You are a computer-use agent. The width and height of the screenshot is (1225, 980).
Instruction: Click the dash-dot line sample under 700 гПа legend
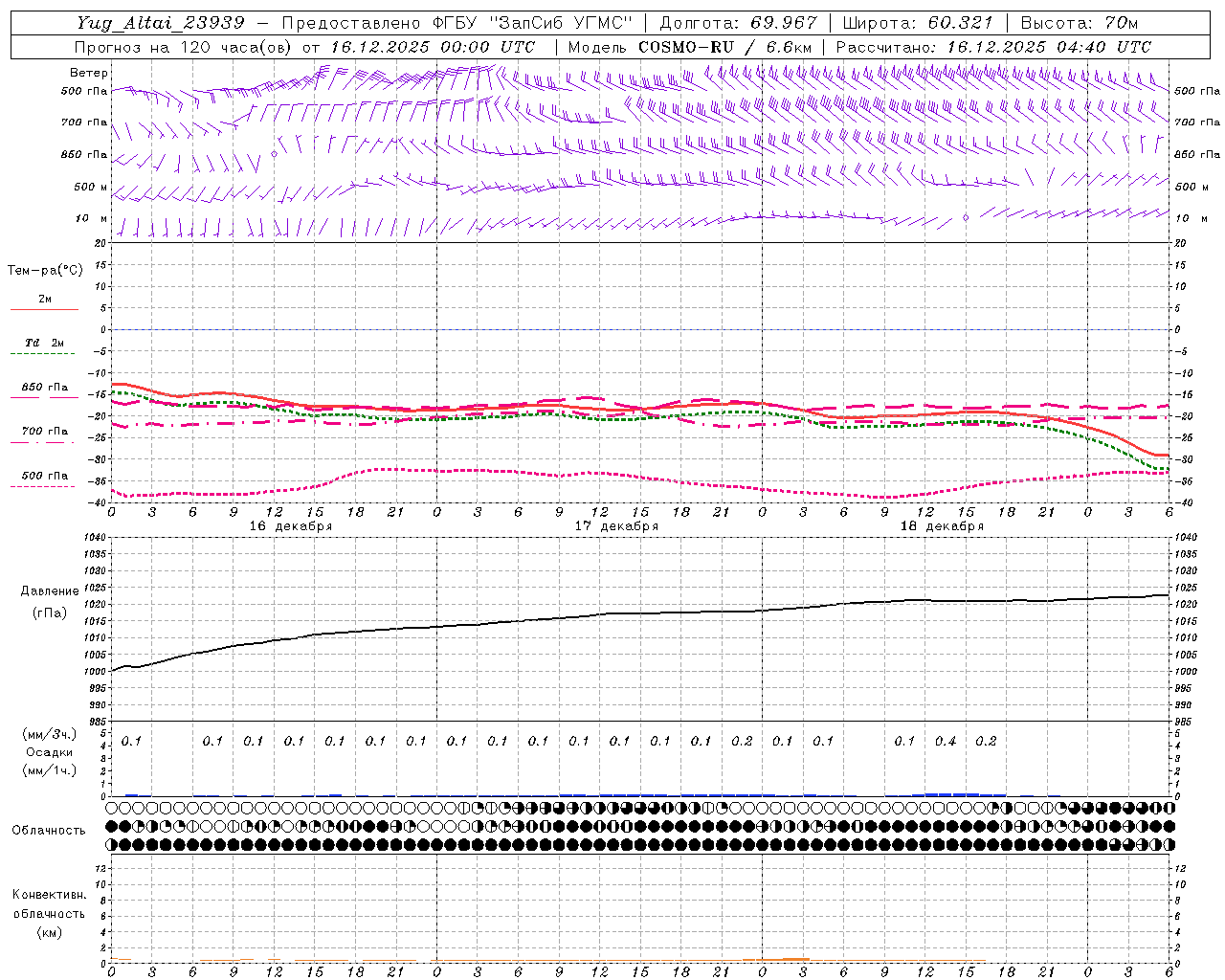[x=43, y=442]
